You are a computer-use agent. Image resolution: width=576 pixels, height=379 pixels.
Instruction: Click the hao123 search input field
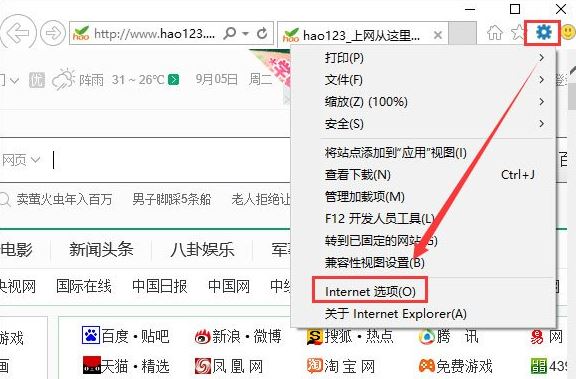(171, 160)
